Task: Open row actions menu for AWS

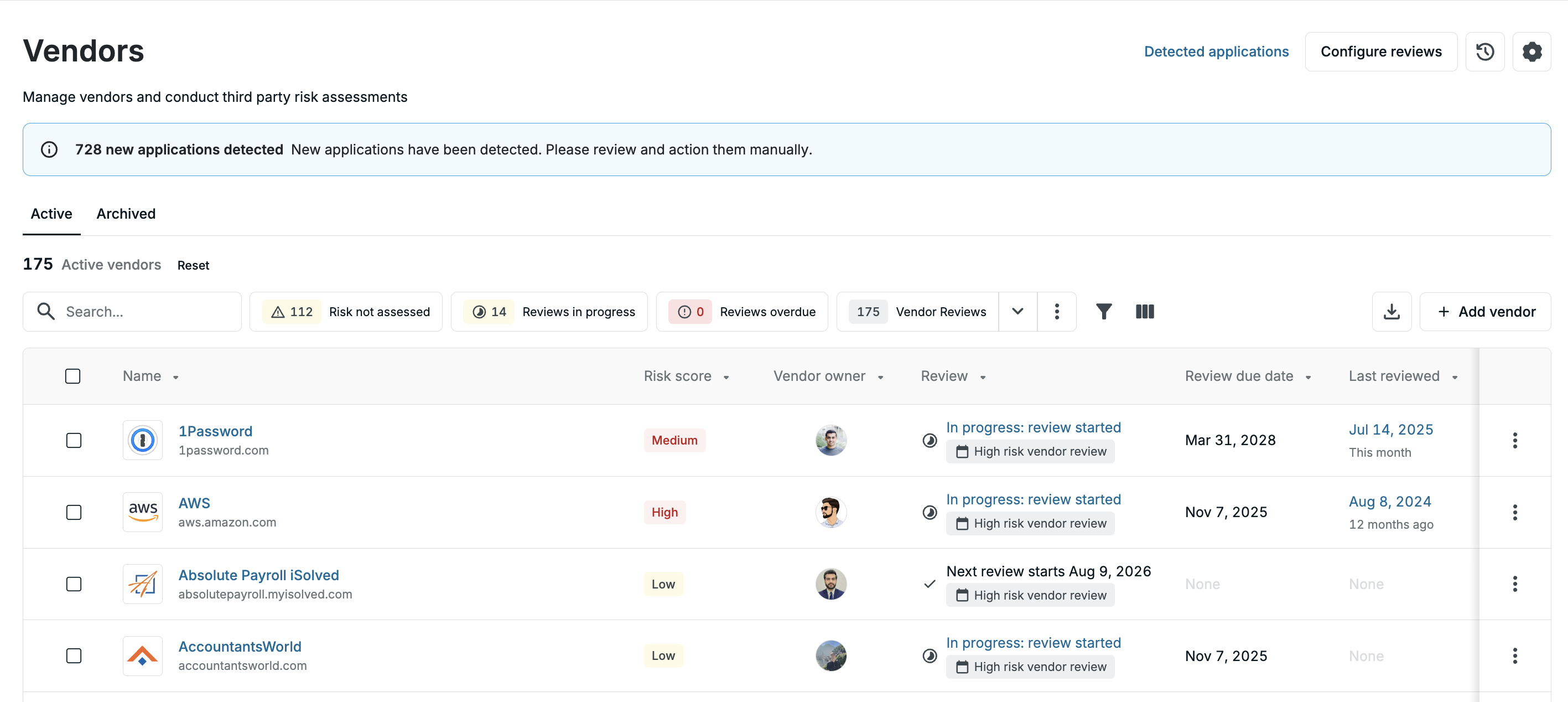Action: [1514, 512]
